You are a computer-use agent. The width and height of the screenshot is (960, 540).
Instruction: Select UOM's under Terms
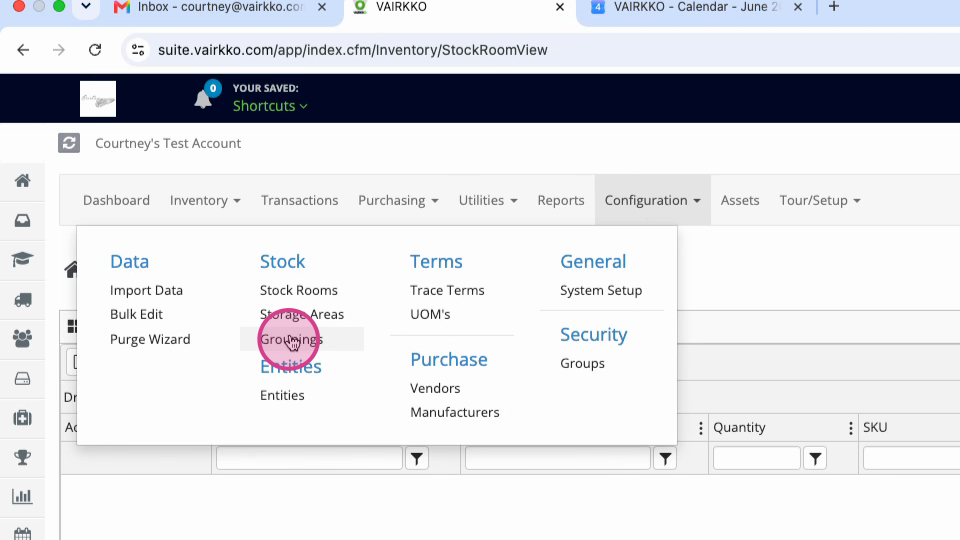[430, 315]
